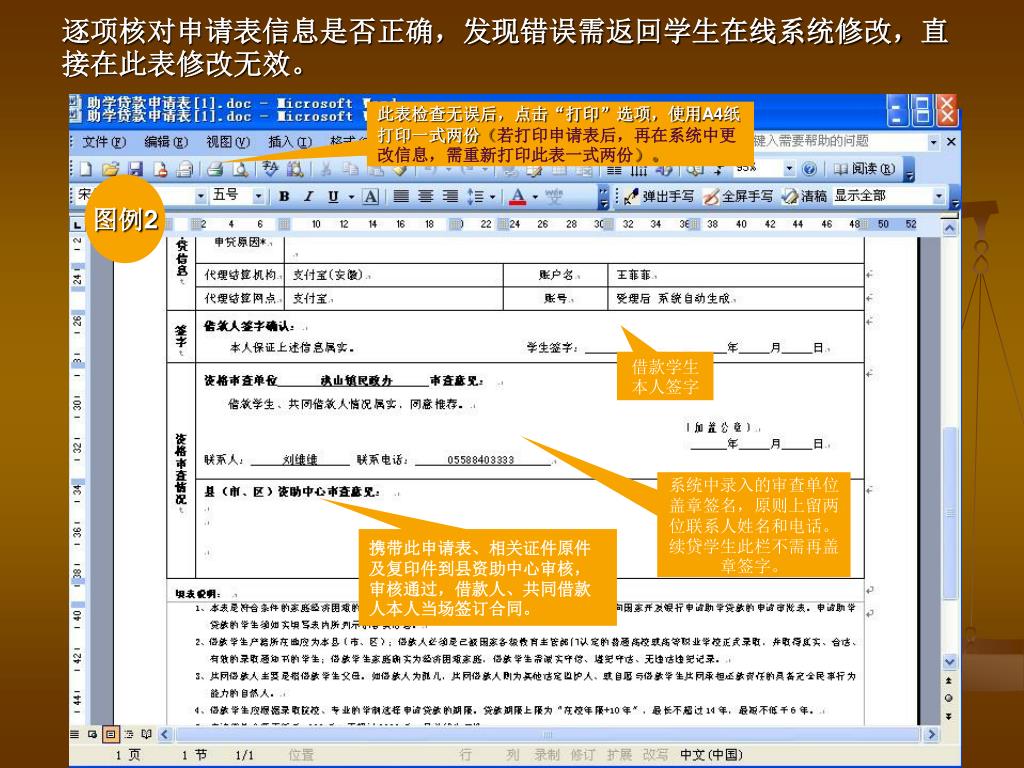Switch to Outline view icon
This screenshot has width=1024, height=768.
coord(129,735)
